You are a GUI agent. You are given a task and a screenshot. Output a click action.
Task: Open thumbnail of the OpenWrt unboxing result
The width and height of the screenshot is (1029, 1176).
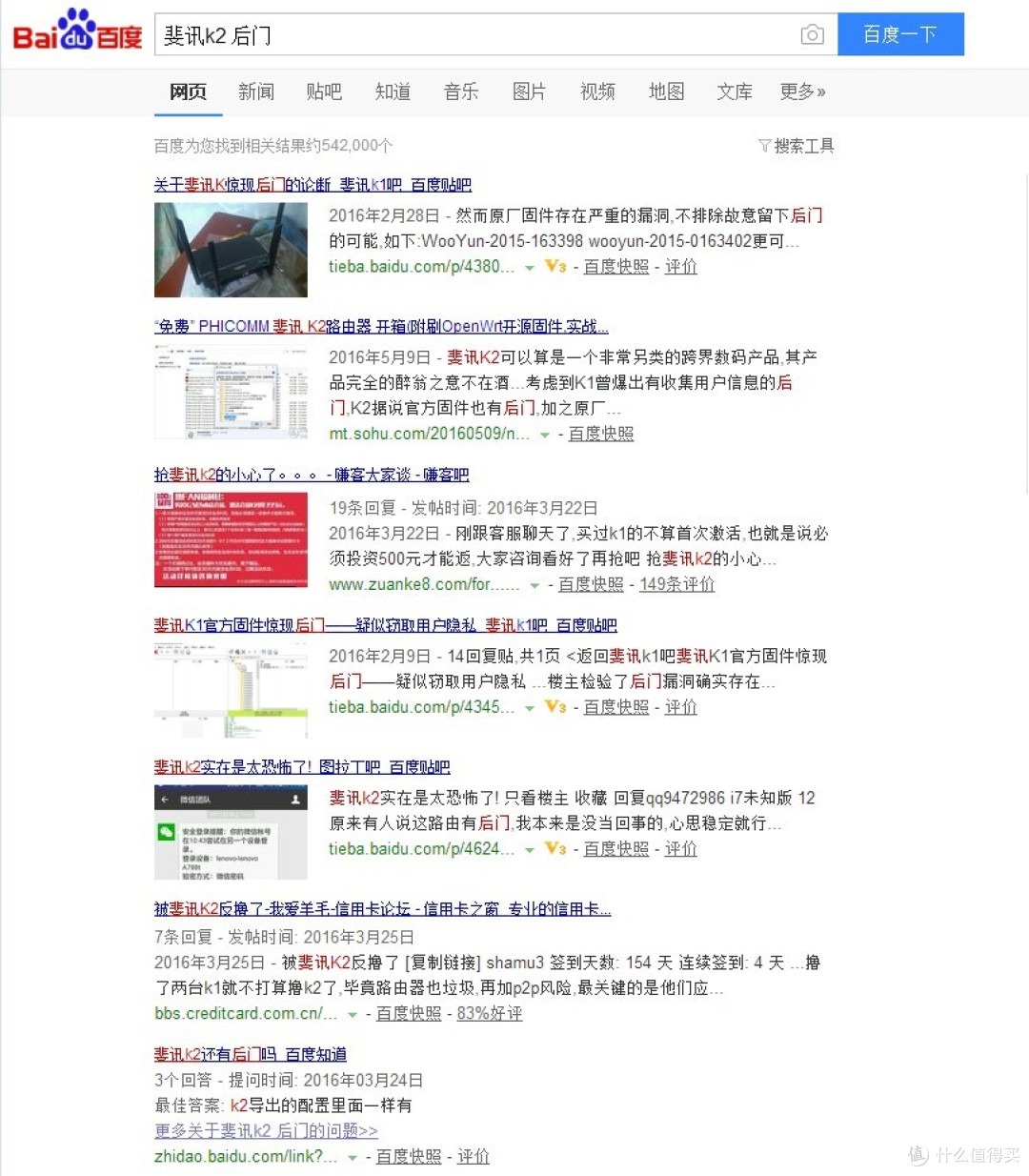231,392
